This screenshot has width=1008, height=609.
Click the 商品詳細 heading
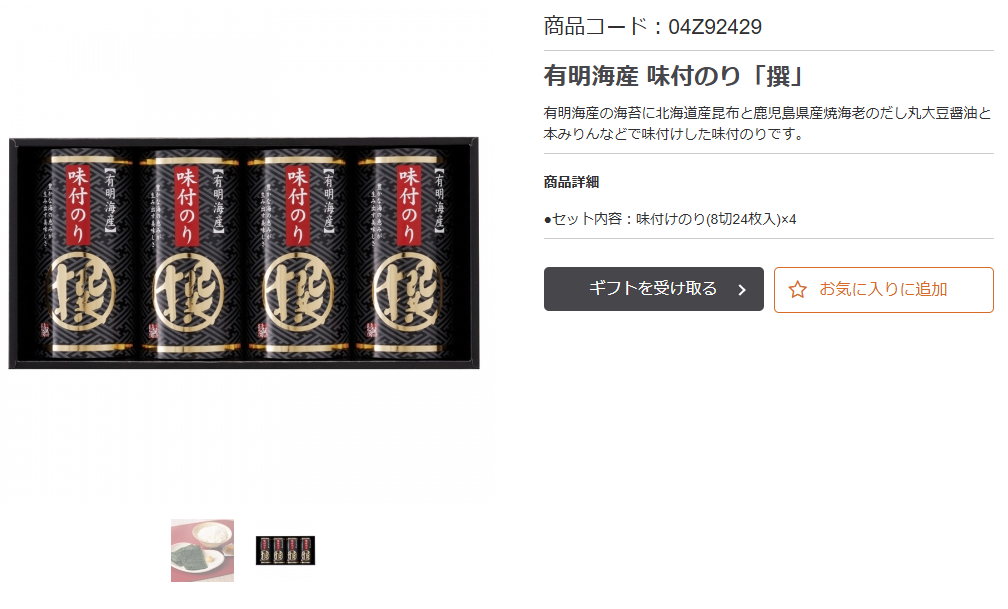[572, 182]
